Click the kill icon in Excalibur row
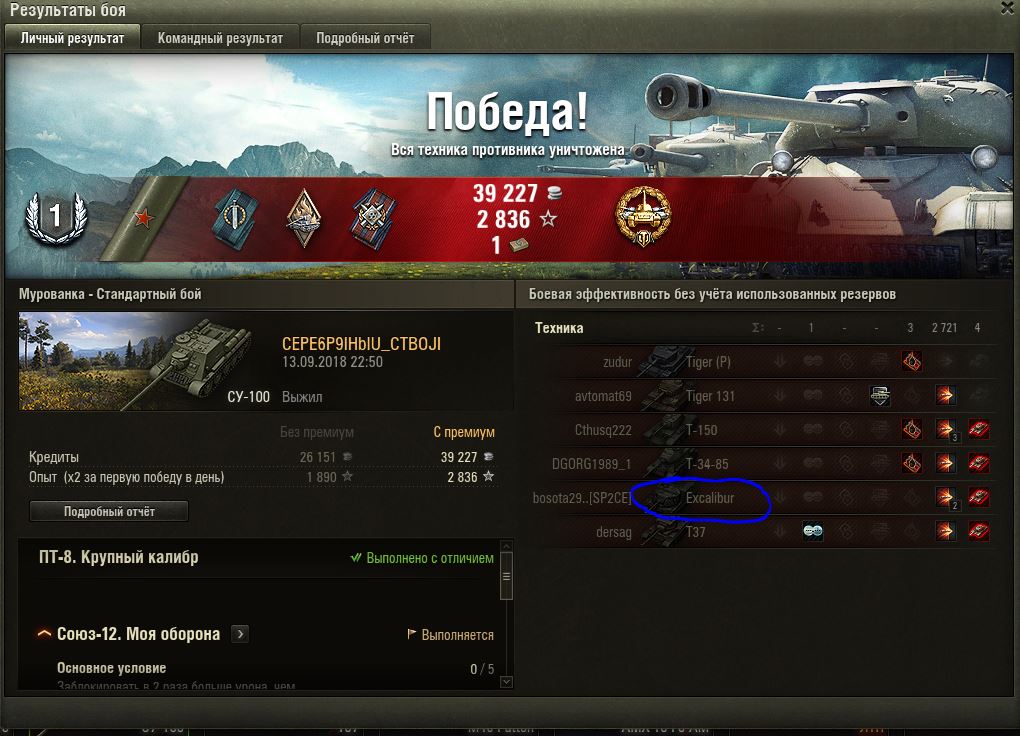Viewport: 1020px width, 736px height. point(979,498)
